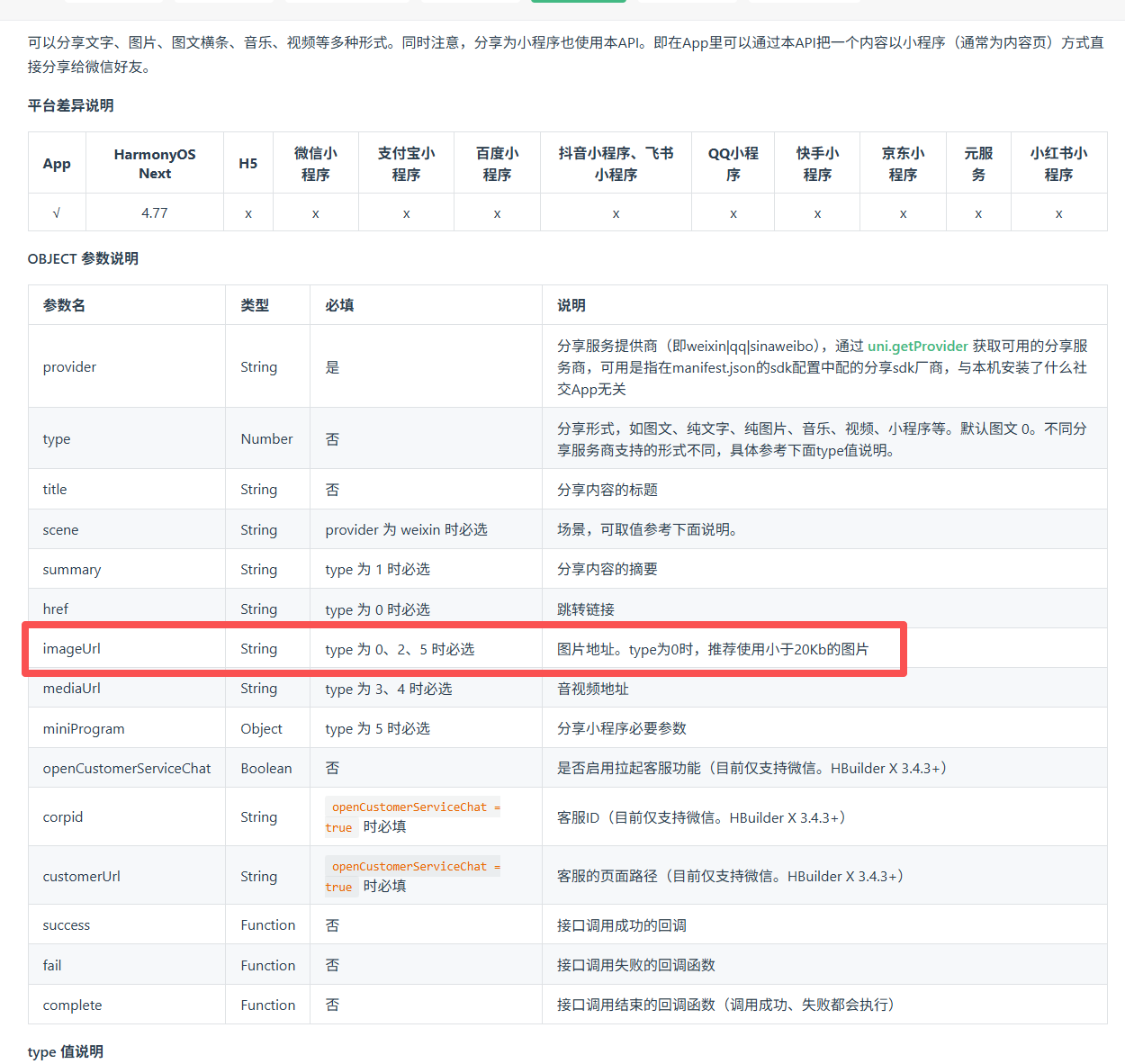Click the imageUrl parameter name
1125x1064 pixels.
(x=71, y=649)
